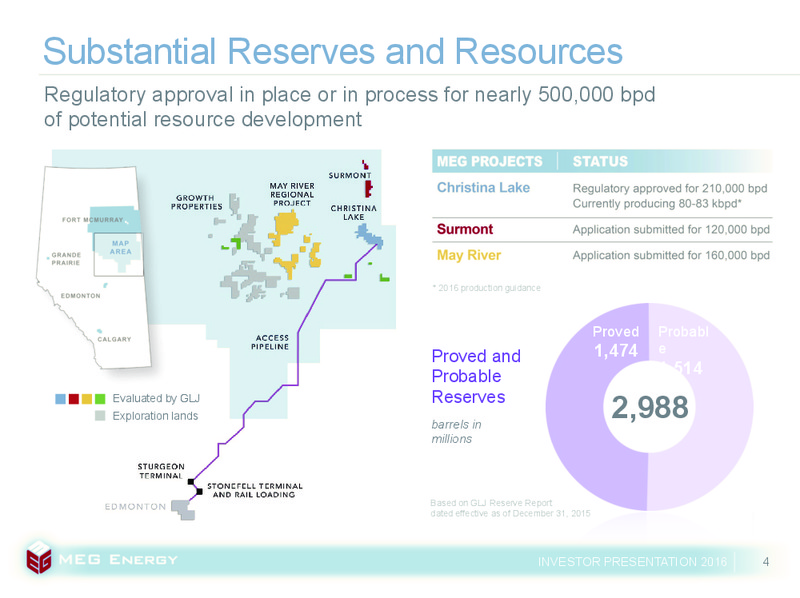800x598 pixels.
Task: Click the grey Exploration lands swatch
Action: [x=100, y=416]
